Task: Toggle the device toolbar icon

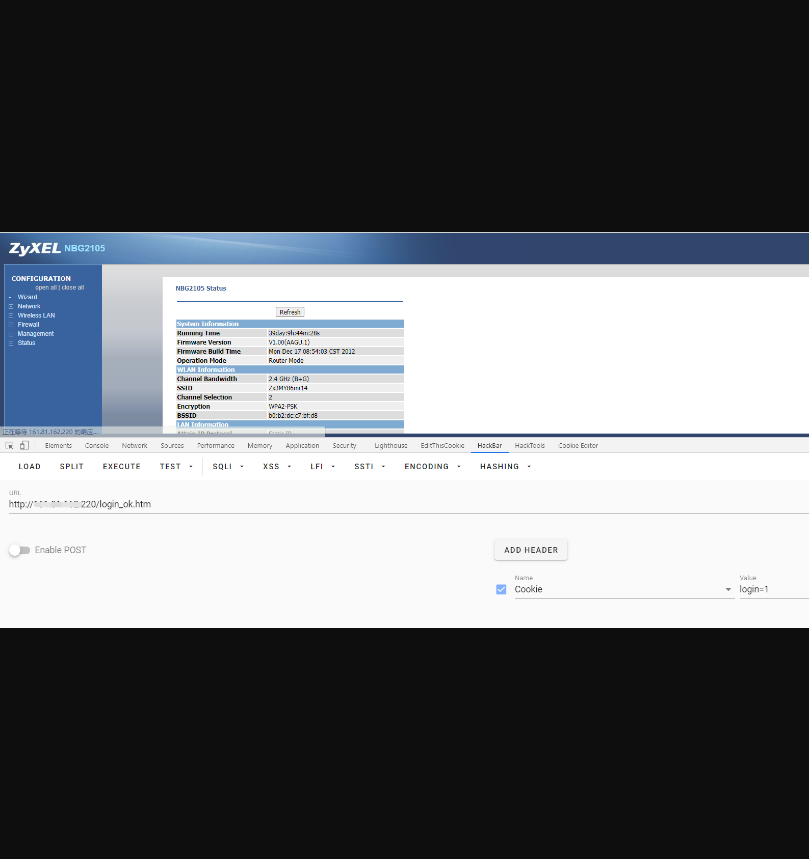Action: [24, 445]
